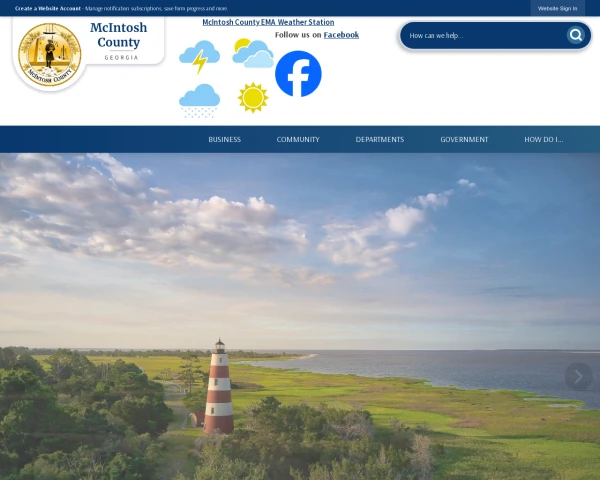Focus the How can we help search field
The height and width of the screenshot is (480, 600).
tap(484, 35)
